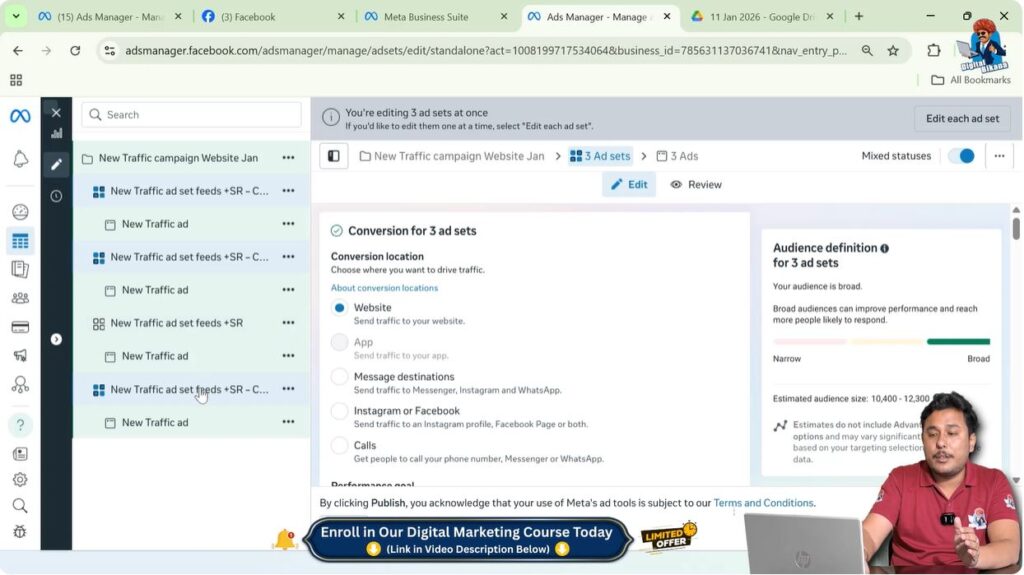
Task: Select the pencil edit icon in dark panel
Action: (x=56, y=164)
